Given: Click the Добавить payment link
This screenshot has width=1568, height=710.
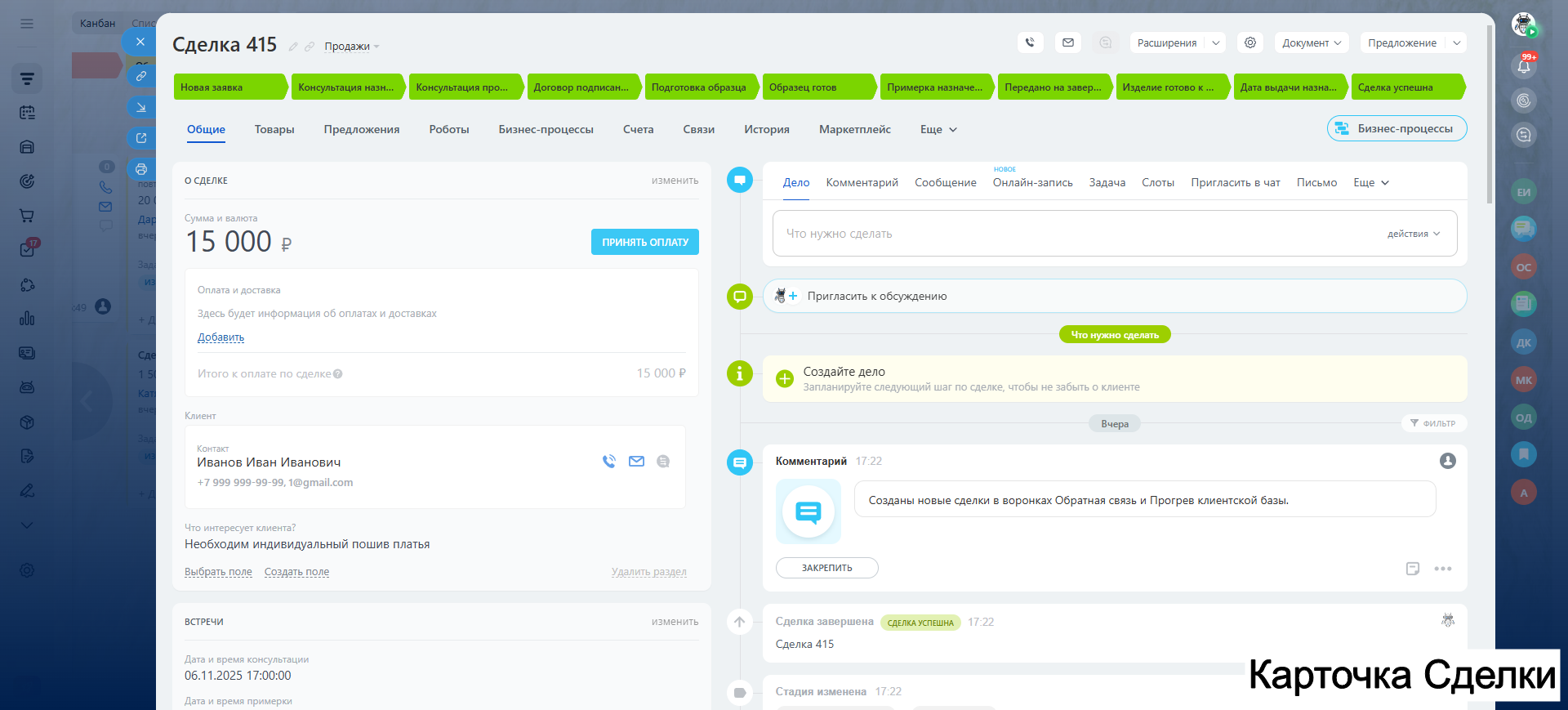Looking at the screenshot, I should pos(220,337).
